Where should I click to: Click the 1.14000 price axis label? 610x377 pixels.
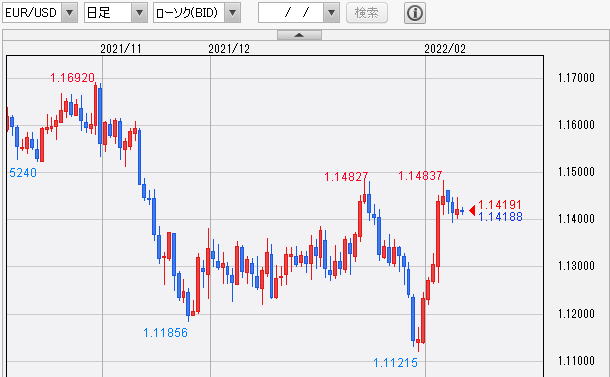(x=576, y=219)
